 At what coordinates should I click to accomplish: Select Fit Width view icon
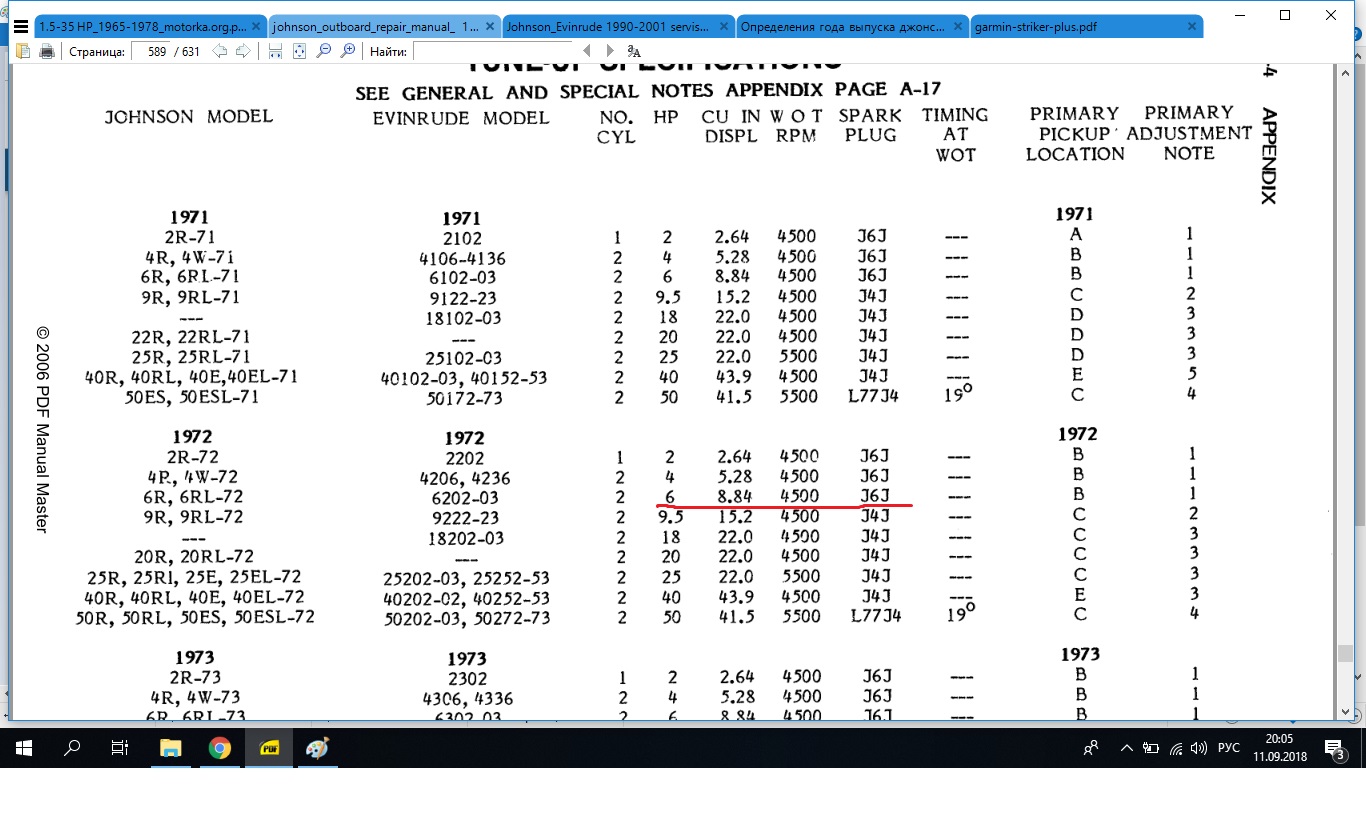[x=276, y=51]
